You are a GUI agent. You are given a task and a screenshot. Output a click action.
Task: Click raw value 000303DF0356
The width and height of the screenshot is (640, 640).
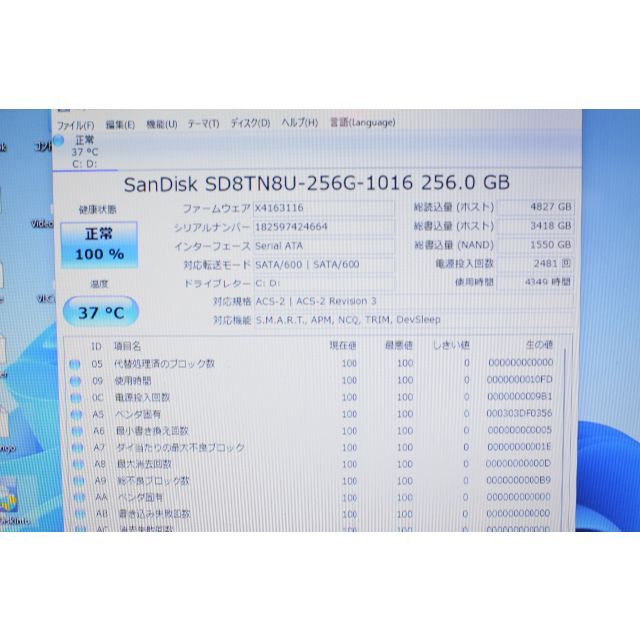pos(519,413)
